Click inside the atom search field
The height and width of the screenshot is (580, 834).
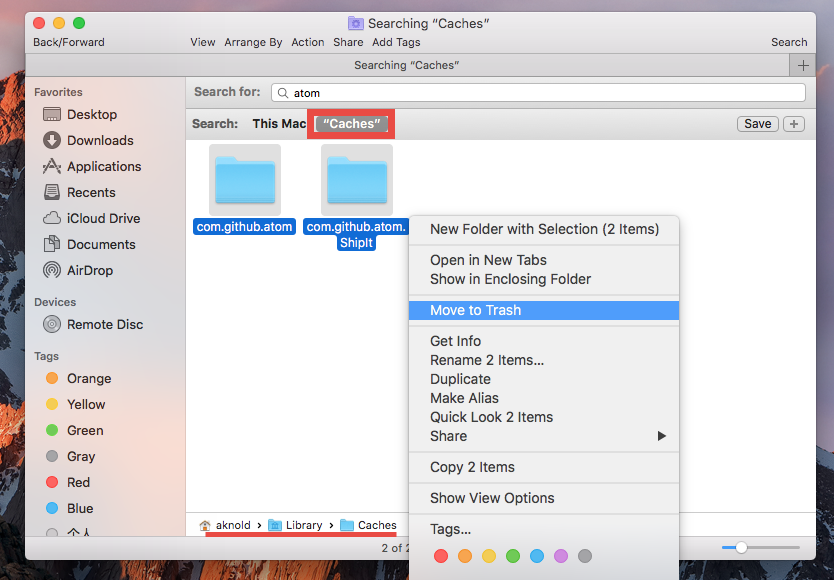tap(540, 91)
